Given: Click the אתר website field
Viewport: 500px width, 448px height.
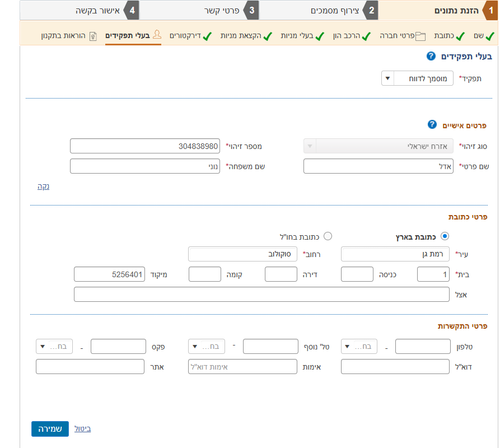Looking at the screenshot, I should click(90, 366).
